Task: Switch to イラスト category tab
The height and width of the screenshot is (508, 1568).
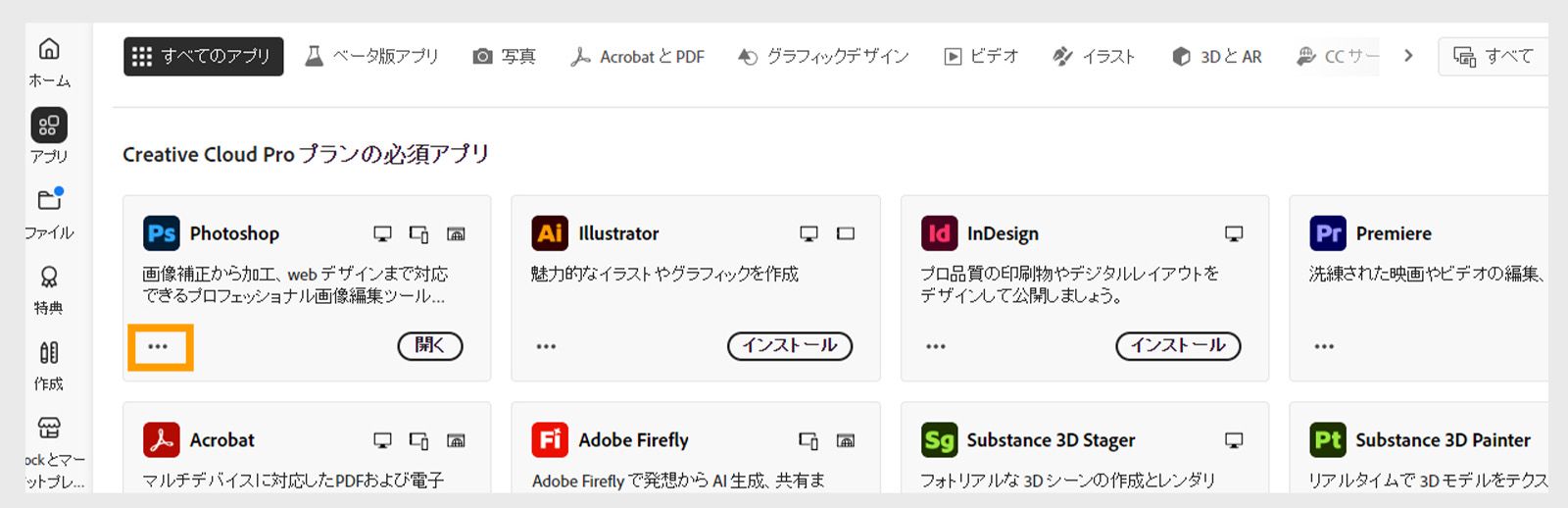Action: point(1094,57)
